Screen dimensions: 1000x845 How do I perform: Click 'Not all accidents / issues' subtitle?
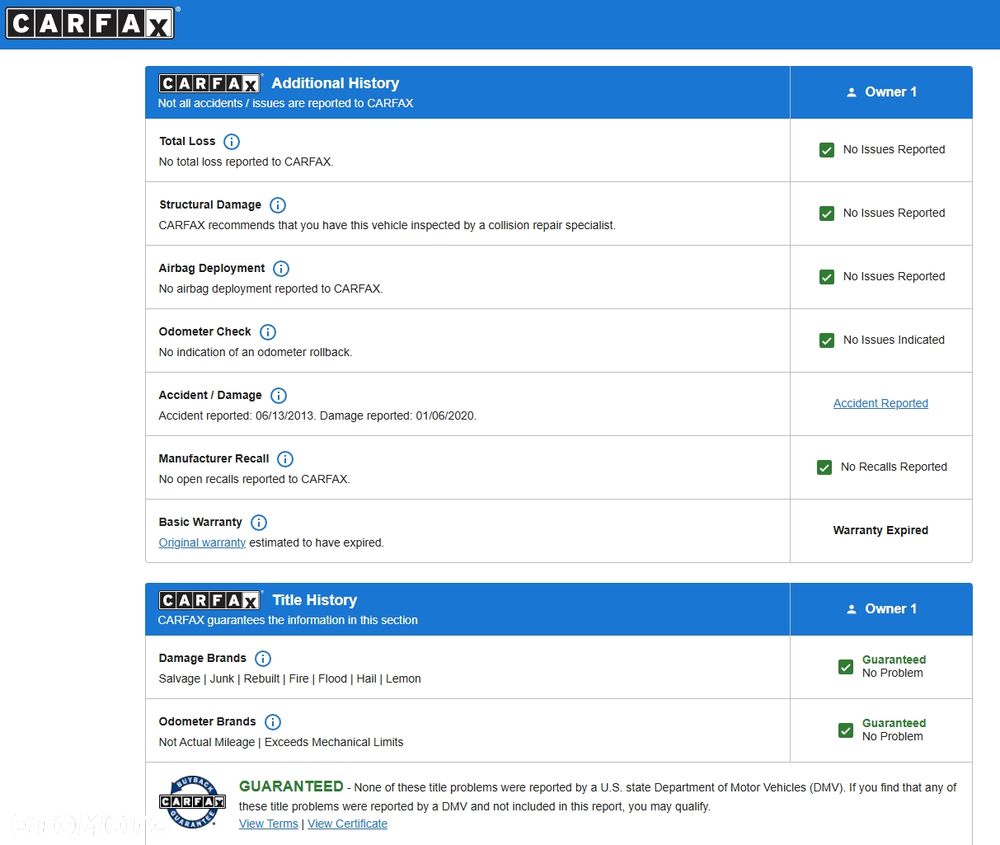click(286, 103)
